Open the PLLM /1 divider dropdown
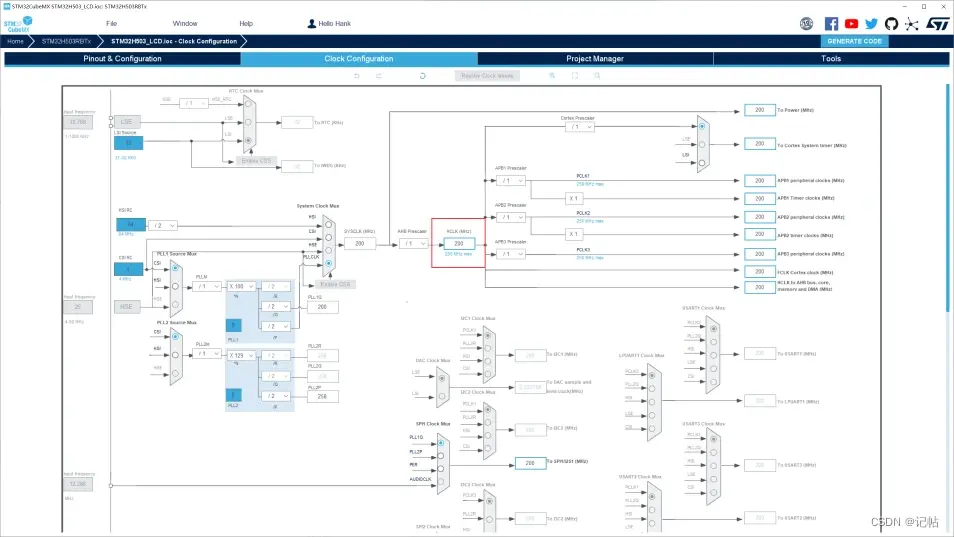This screenshot has width=954, height=537. pos(206,286)
